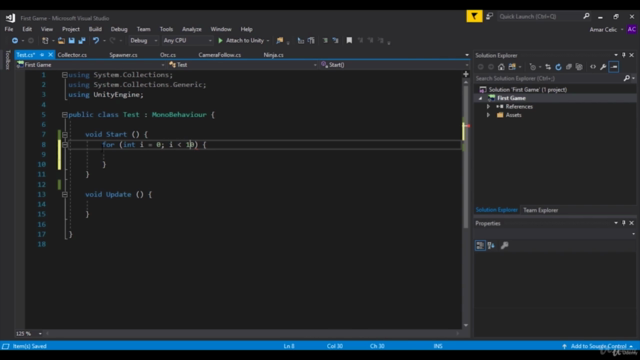Click the Navigate Backward arrow icon
Viewport: 640px width, 360px height.
click(15, 40)
